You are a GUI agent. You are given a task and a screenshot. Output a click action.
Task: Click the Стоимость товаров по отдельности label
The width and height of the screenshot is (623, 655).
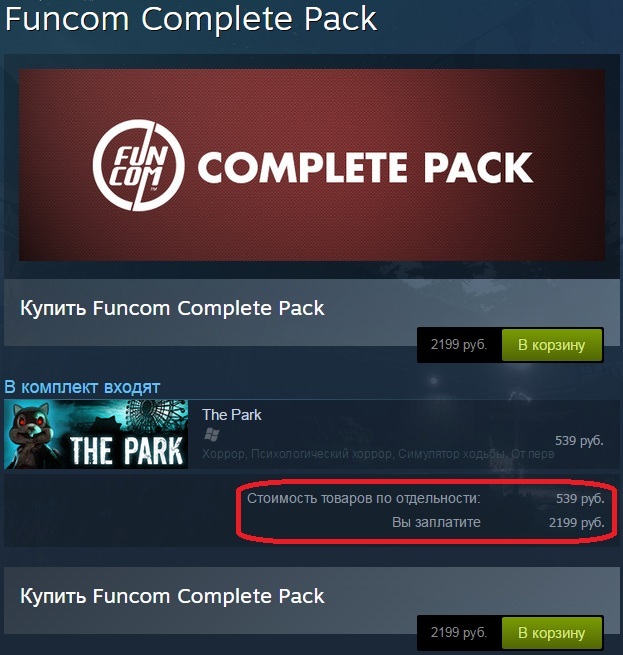click(x=364, y=498)
